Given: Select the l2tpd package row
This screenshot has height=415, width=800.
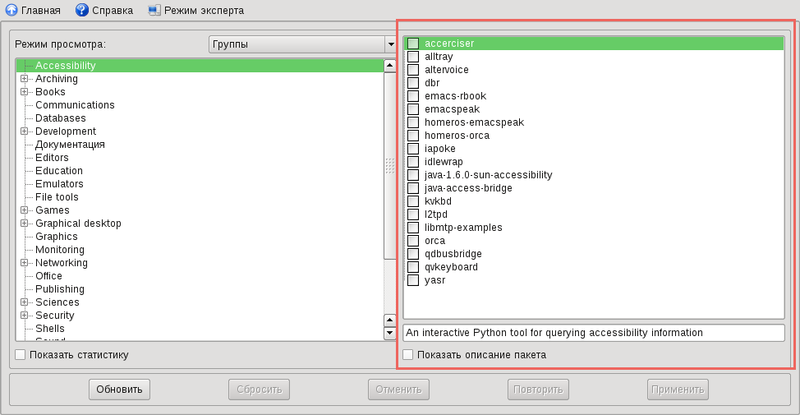Looking at the screenshot, I should (594, 214).
